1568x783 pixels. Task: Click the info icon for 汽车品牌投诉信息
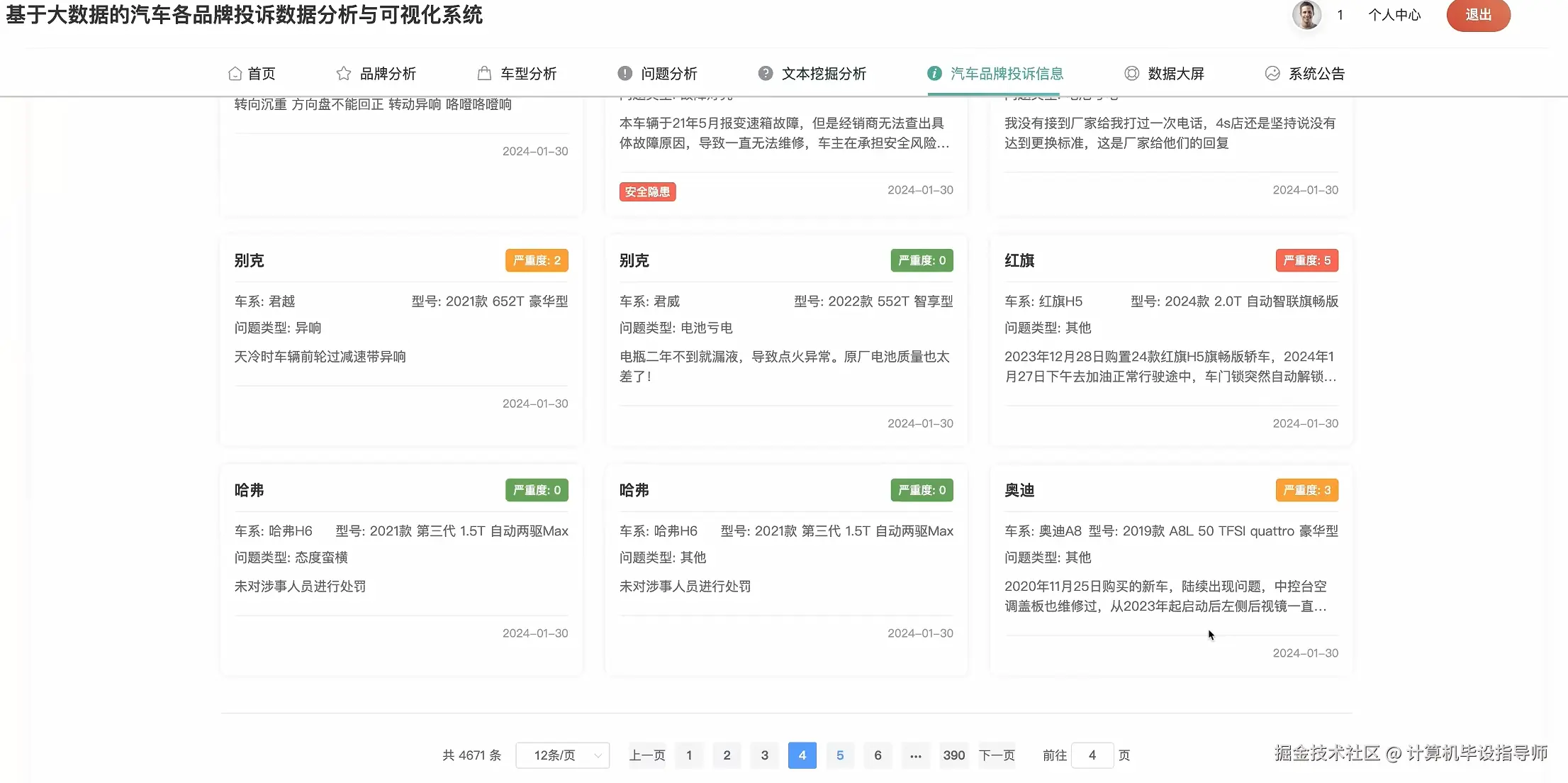click(934, 73)
